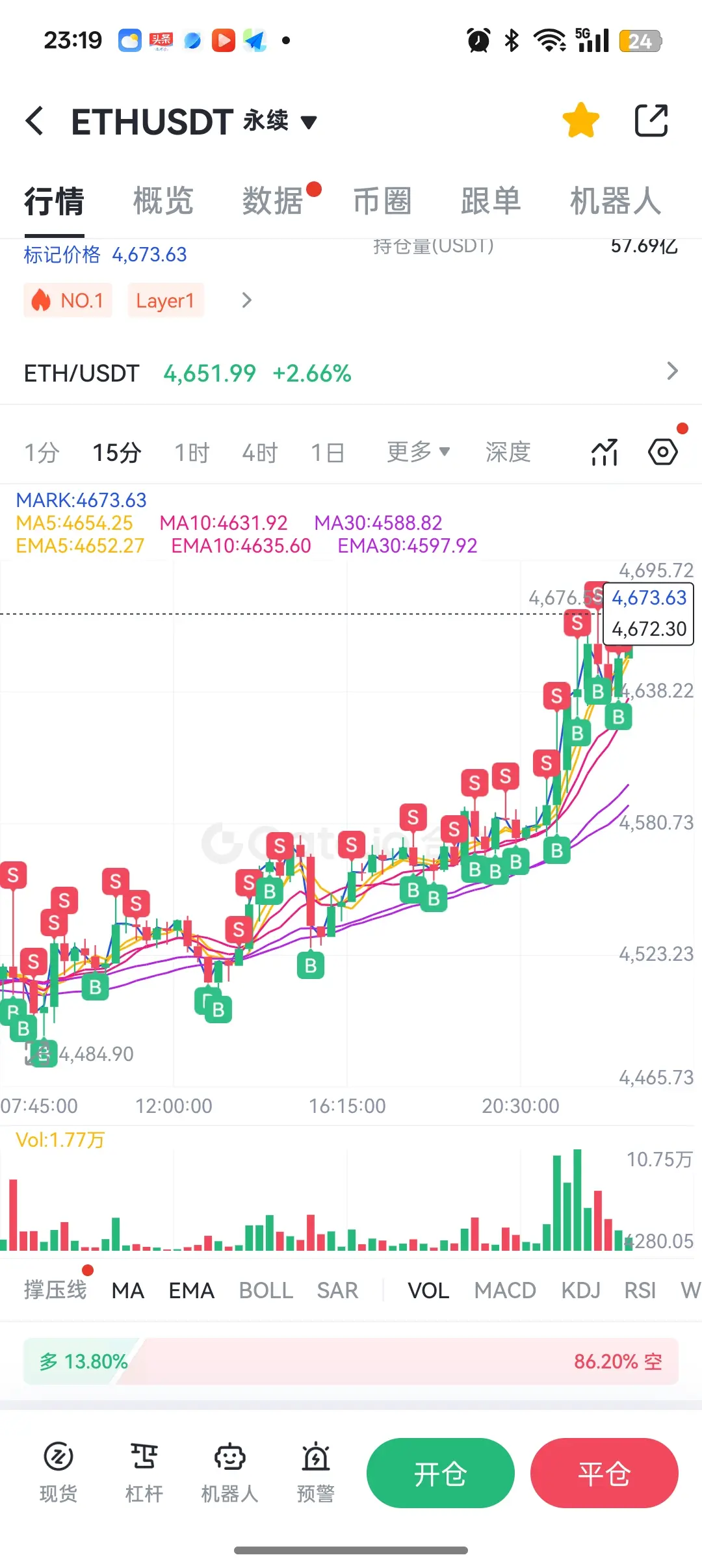The width and height of the screenshot is (702, 1568).
Task: Expand tags with the chevron arrow
Action: pos(246,300)
